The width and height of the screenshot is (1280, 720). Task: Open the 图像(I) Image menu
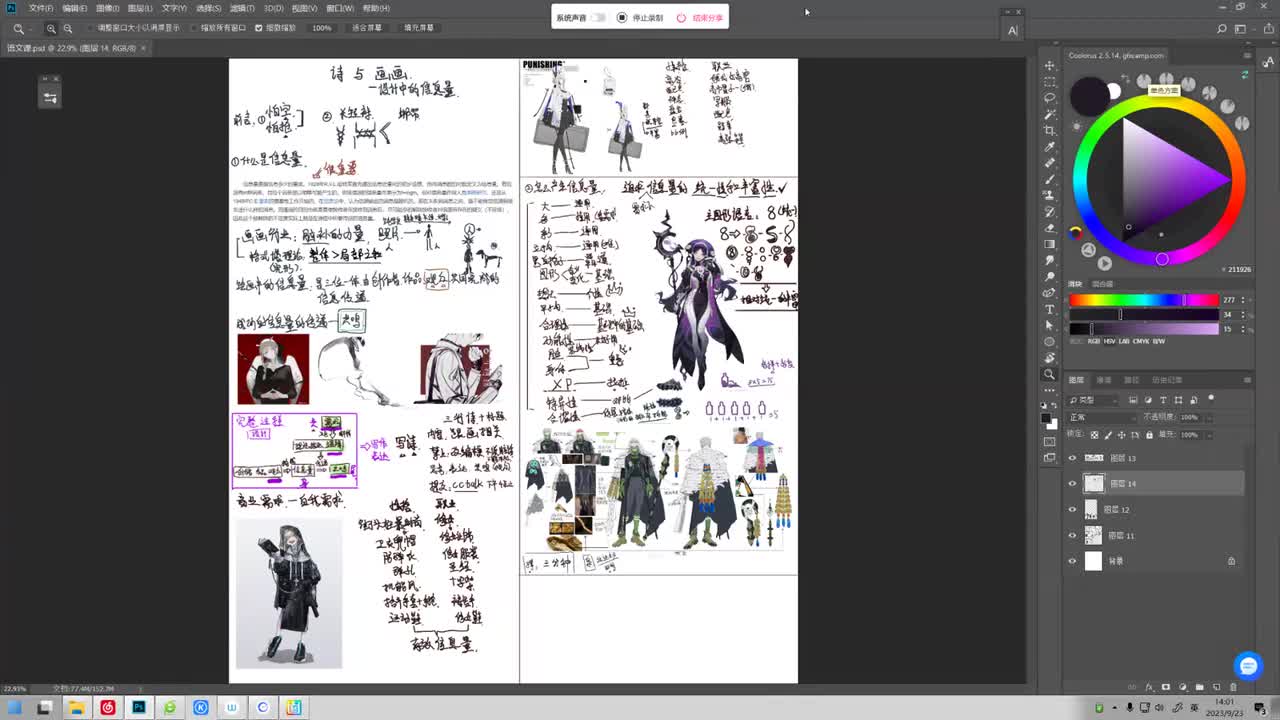click(x=107, y=8)
